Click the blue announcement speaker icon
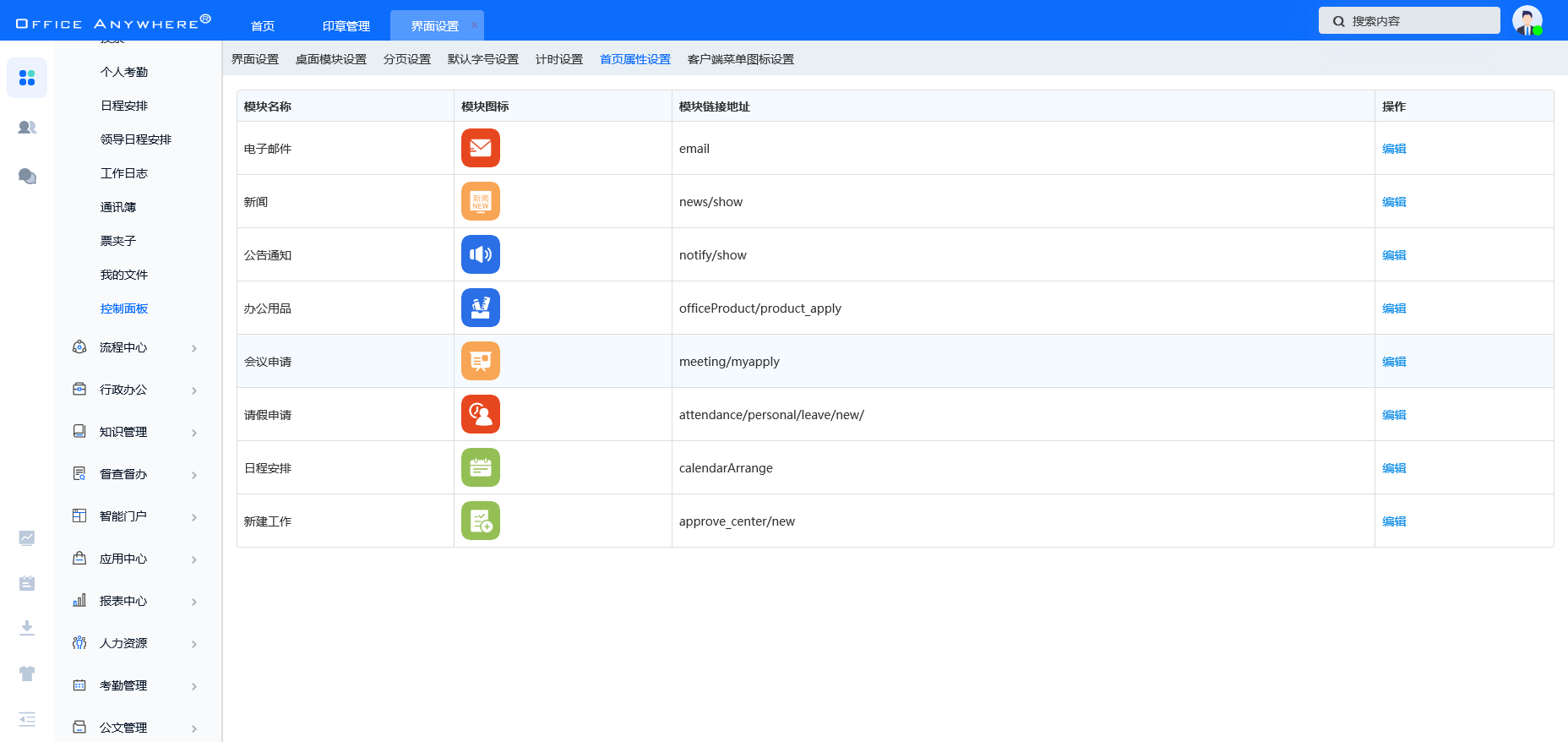The width and height of the screenshot is (1568, 742). click(480, 254)
